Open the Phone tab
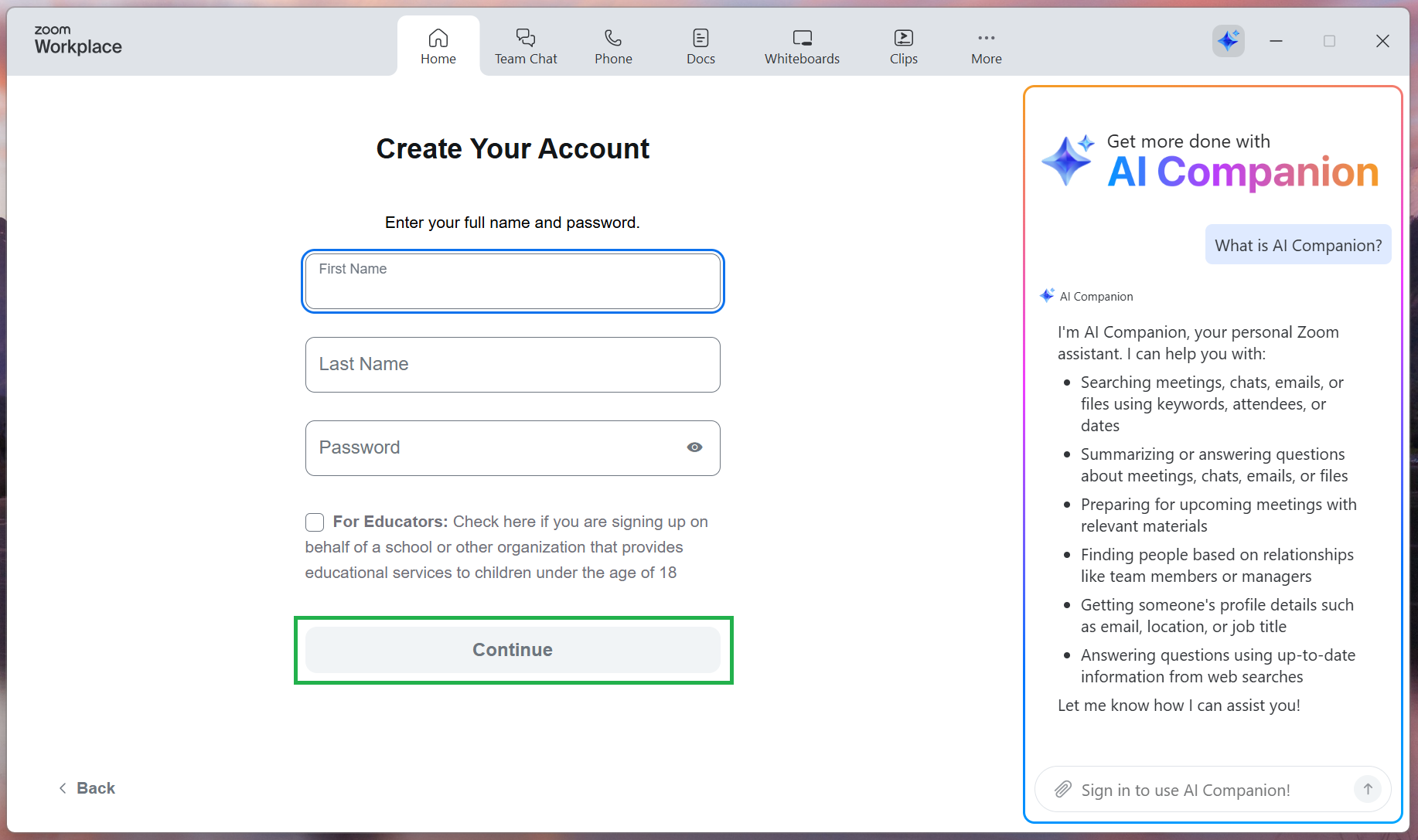Viewport: 1418px width, 840px height. pos(613,46)
